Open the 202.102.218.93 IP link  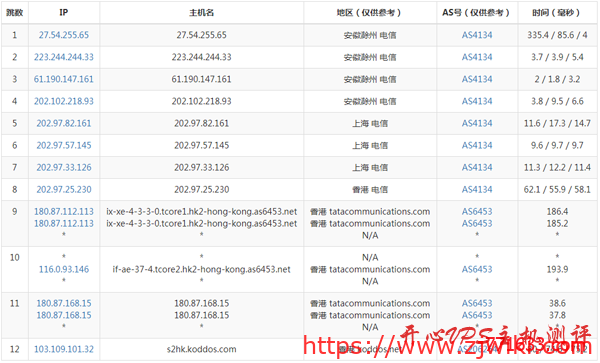click(64, 101)
